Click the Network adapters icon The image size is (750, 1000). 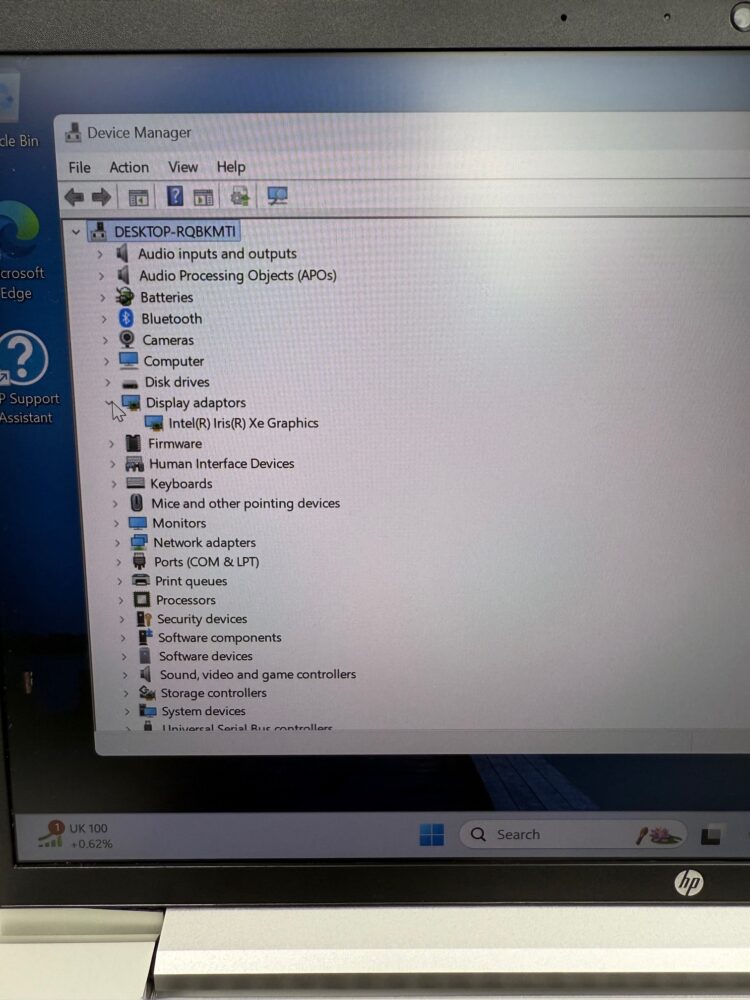coord(139,542)
